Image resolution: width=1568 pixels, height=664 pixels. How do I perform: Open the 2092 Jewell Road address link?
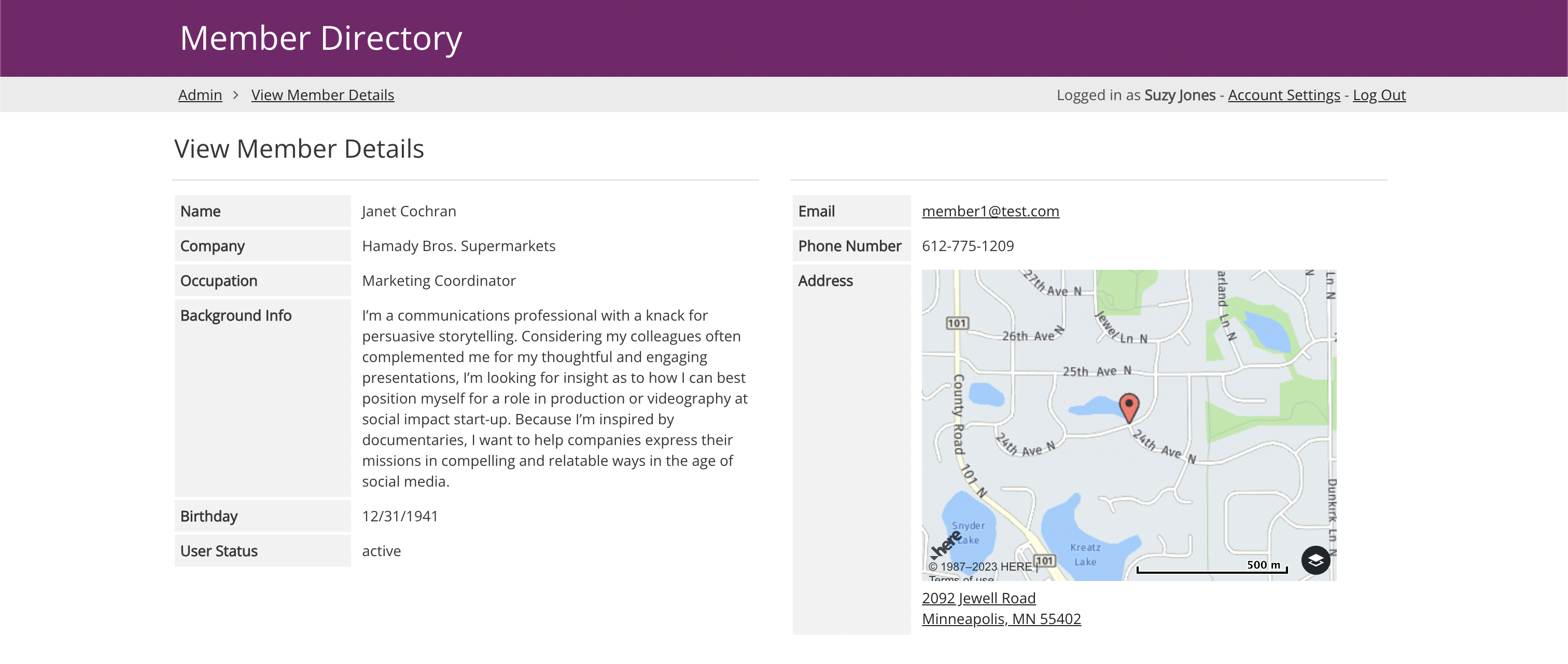coord(978,598)
